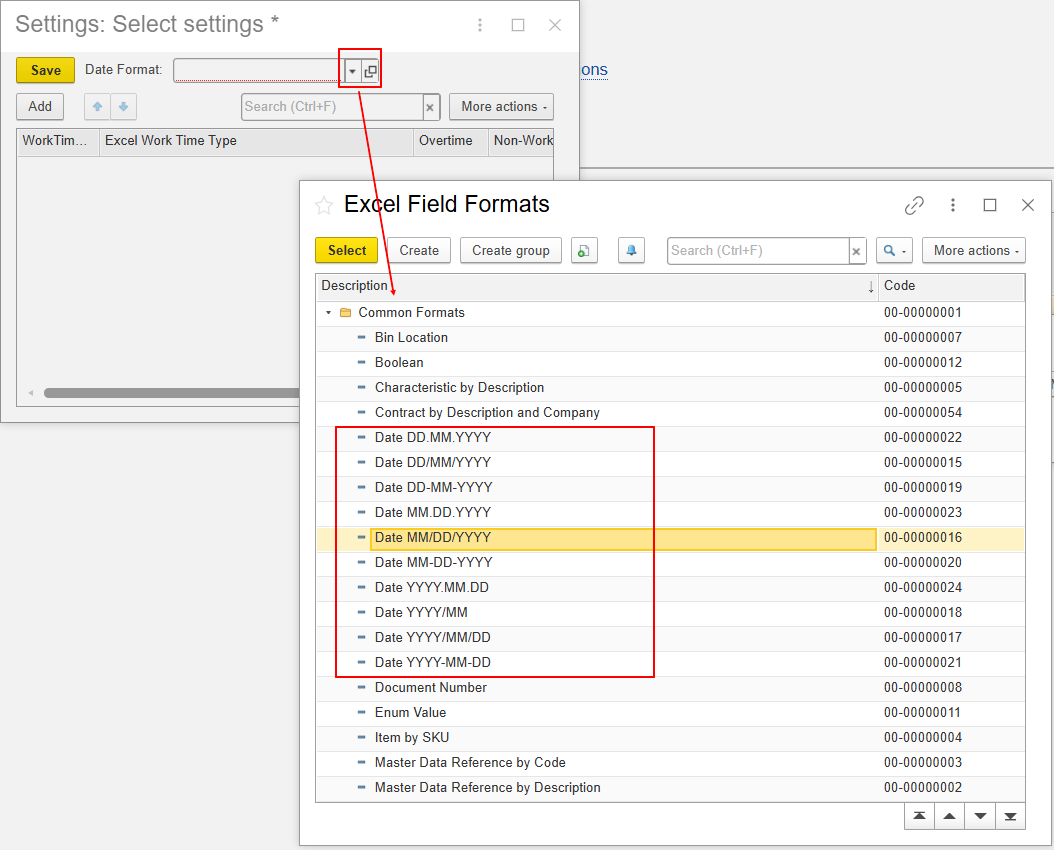Move row down with the blue down arrow
Viewport: 1054px width, 850px height.
tap(124, 106)
